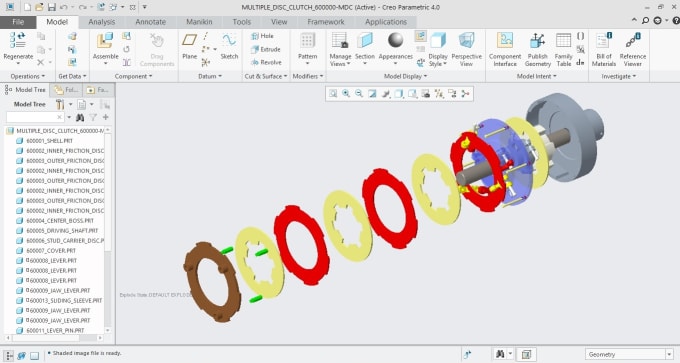Click the New file icon in quick access toolbar
Viewport: 680px width, 363px height.
pos(27,7)
